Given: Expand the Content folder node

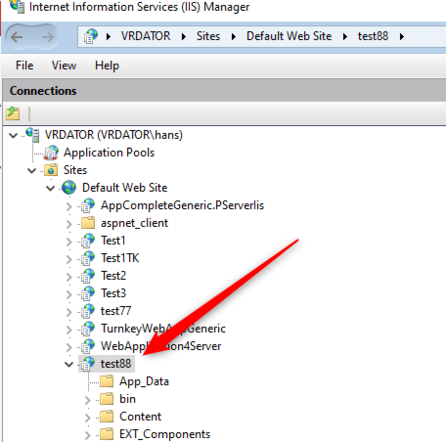Looking at the screenshot, I should click(88, 418).
